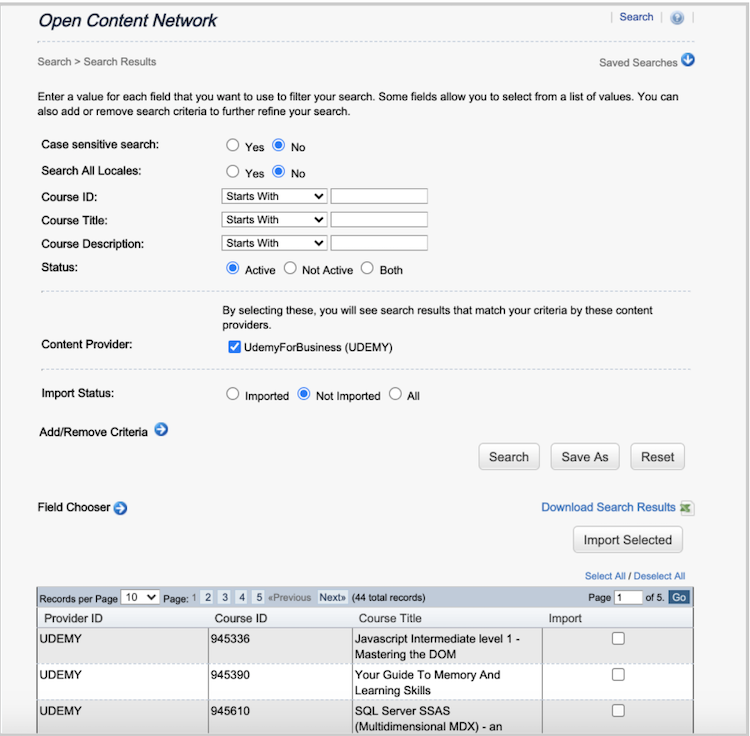Click the Select All link

point(605,576)
